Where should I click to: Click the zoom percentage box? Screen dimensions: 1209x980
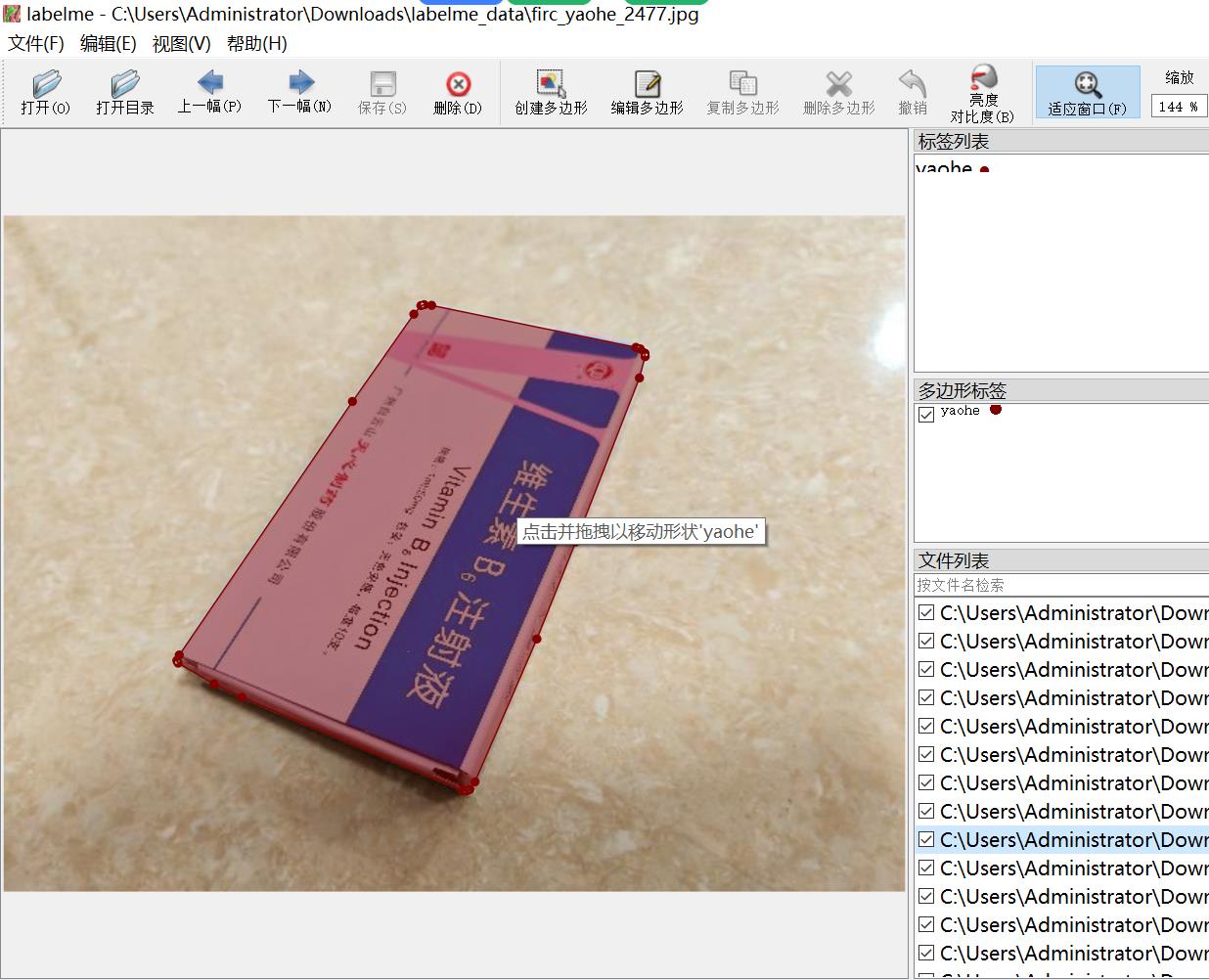point(1179,107)
